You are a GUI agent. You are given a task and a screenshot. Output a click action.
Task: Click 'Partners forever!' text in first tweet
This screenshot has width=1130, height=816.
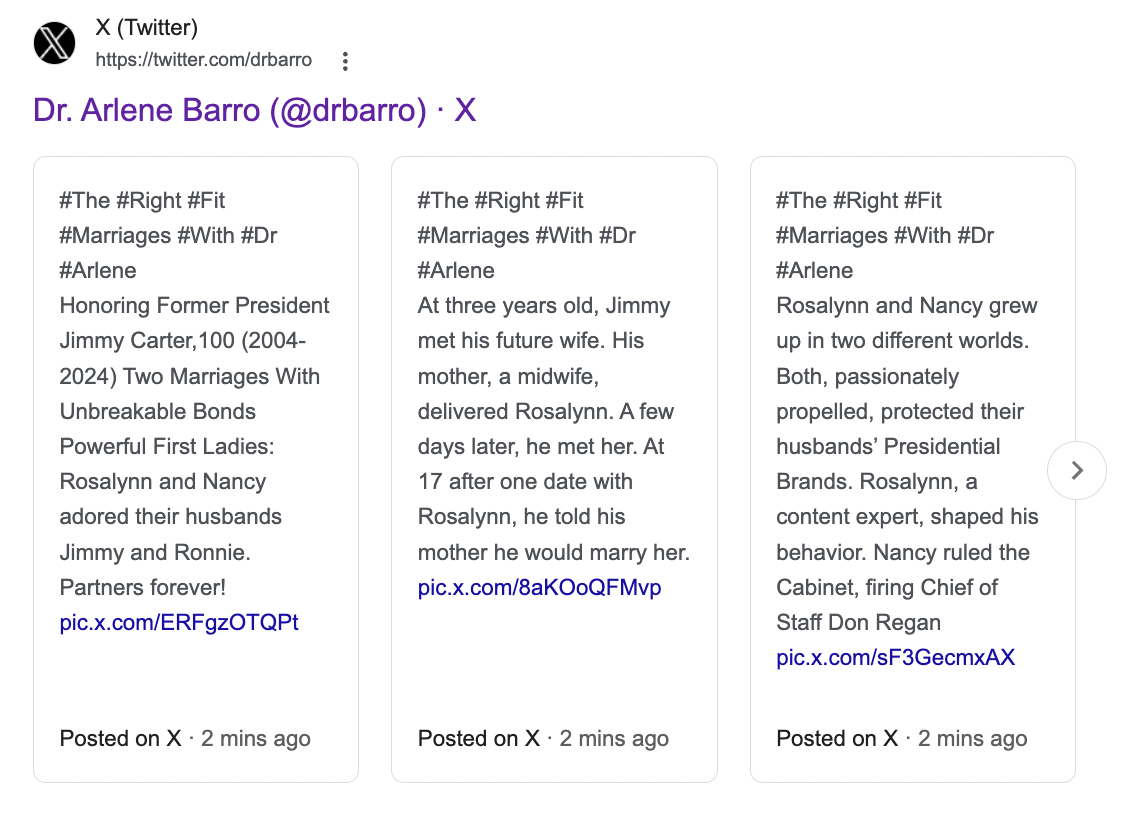(x=142, y=587)
